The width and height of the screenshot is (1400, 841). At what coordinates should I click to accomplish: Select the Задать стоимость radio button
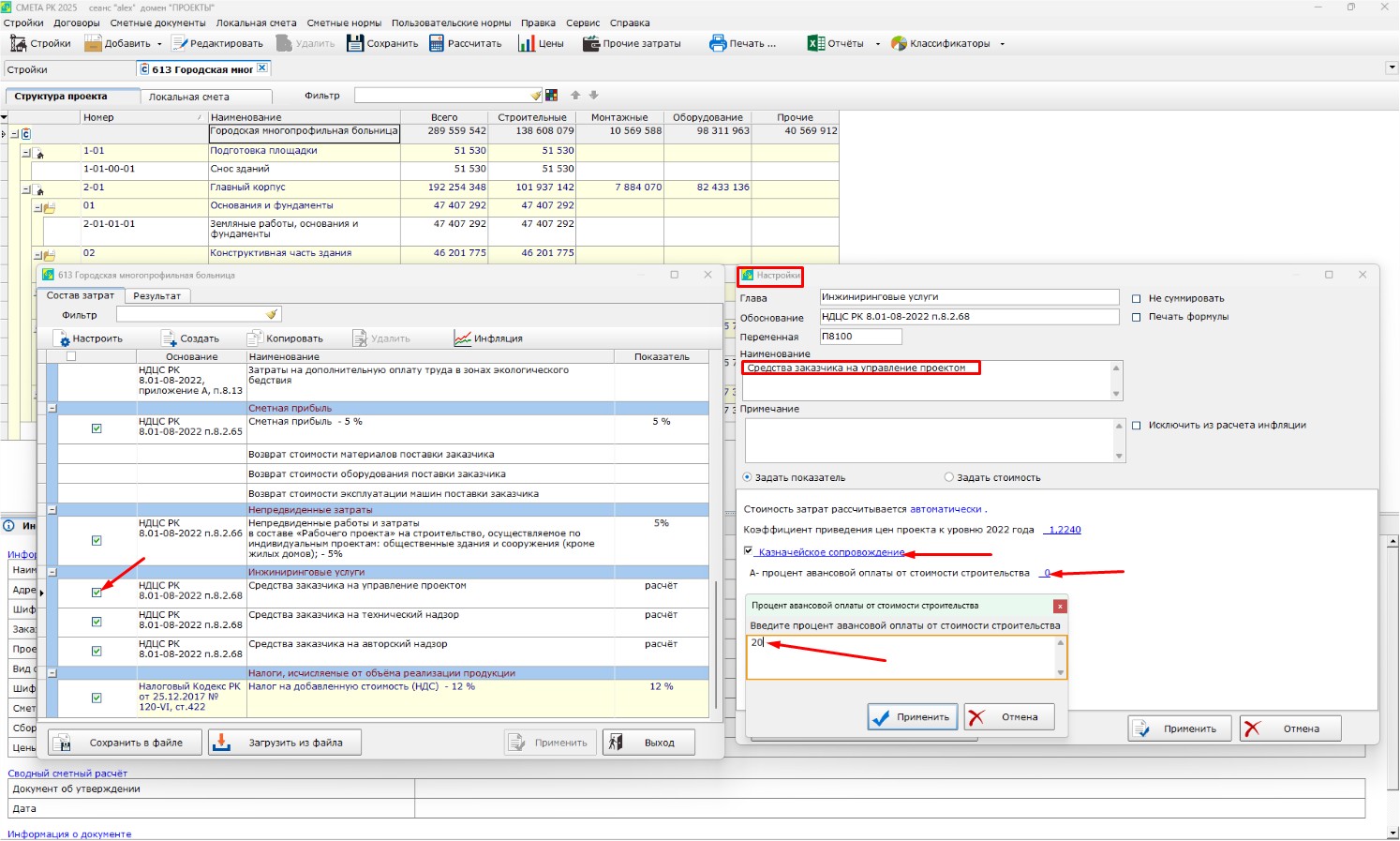pyautogui.click(x=948, y=477)
